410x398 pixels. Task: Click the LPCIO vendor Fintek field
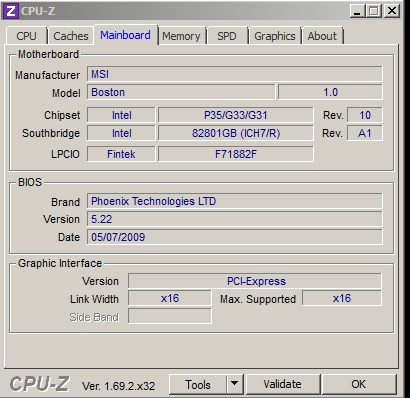point(121,154)
